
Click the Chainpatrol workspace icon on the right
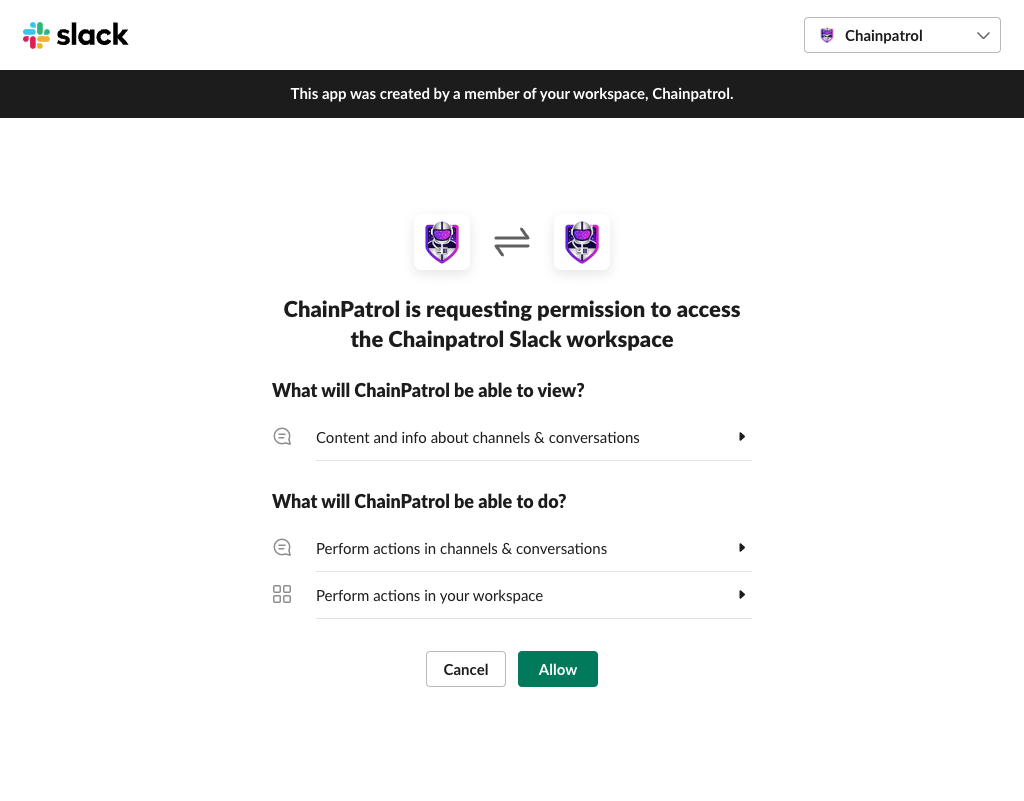[581, 241]
